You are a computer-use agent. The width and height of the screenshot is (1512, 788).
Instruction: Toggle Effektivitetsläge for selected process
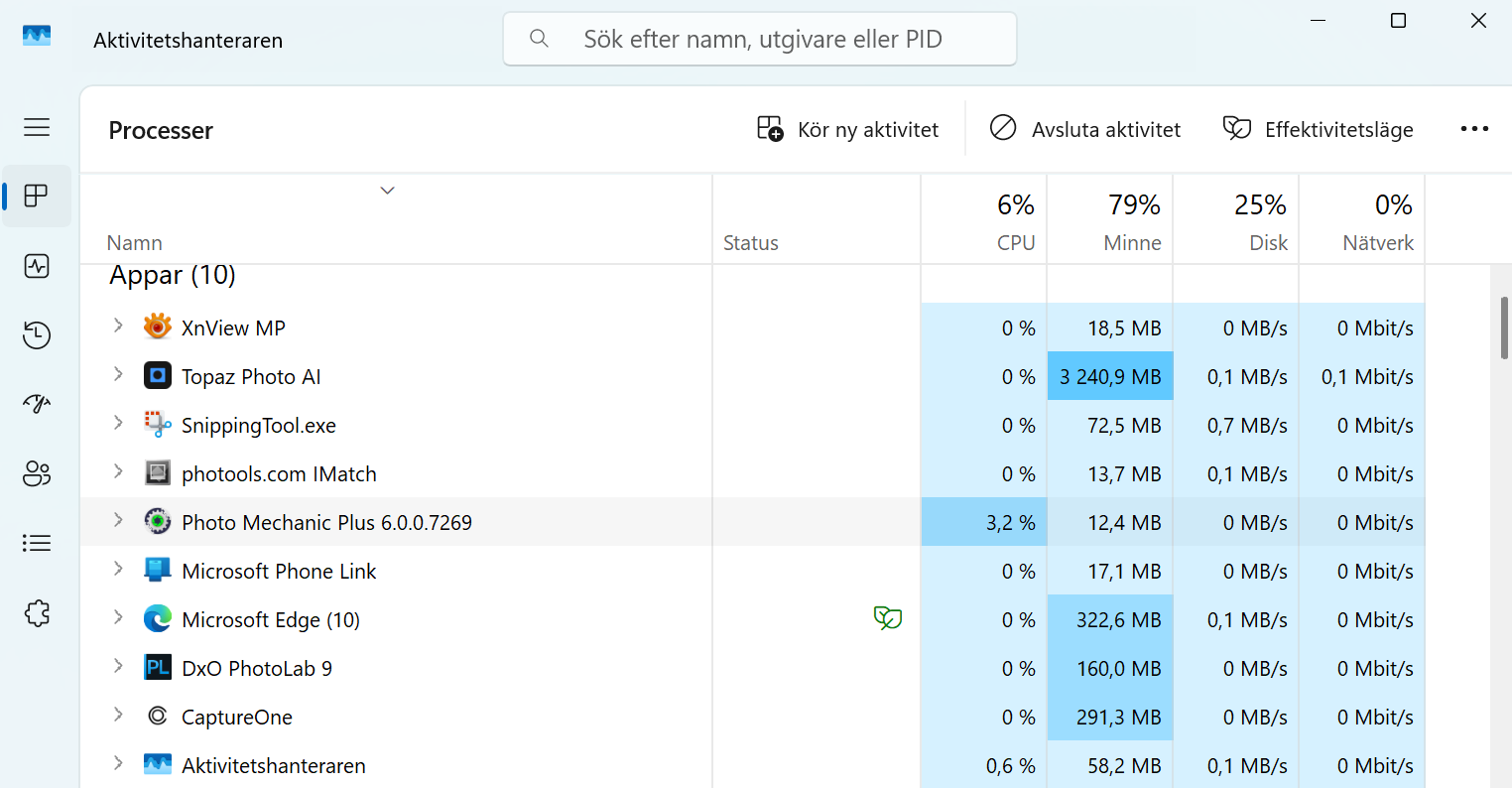pos(1318,129)
